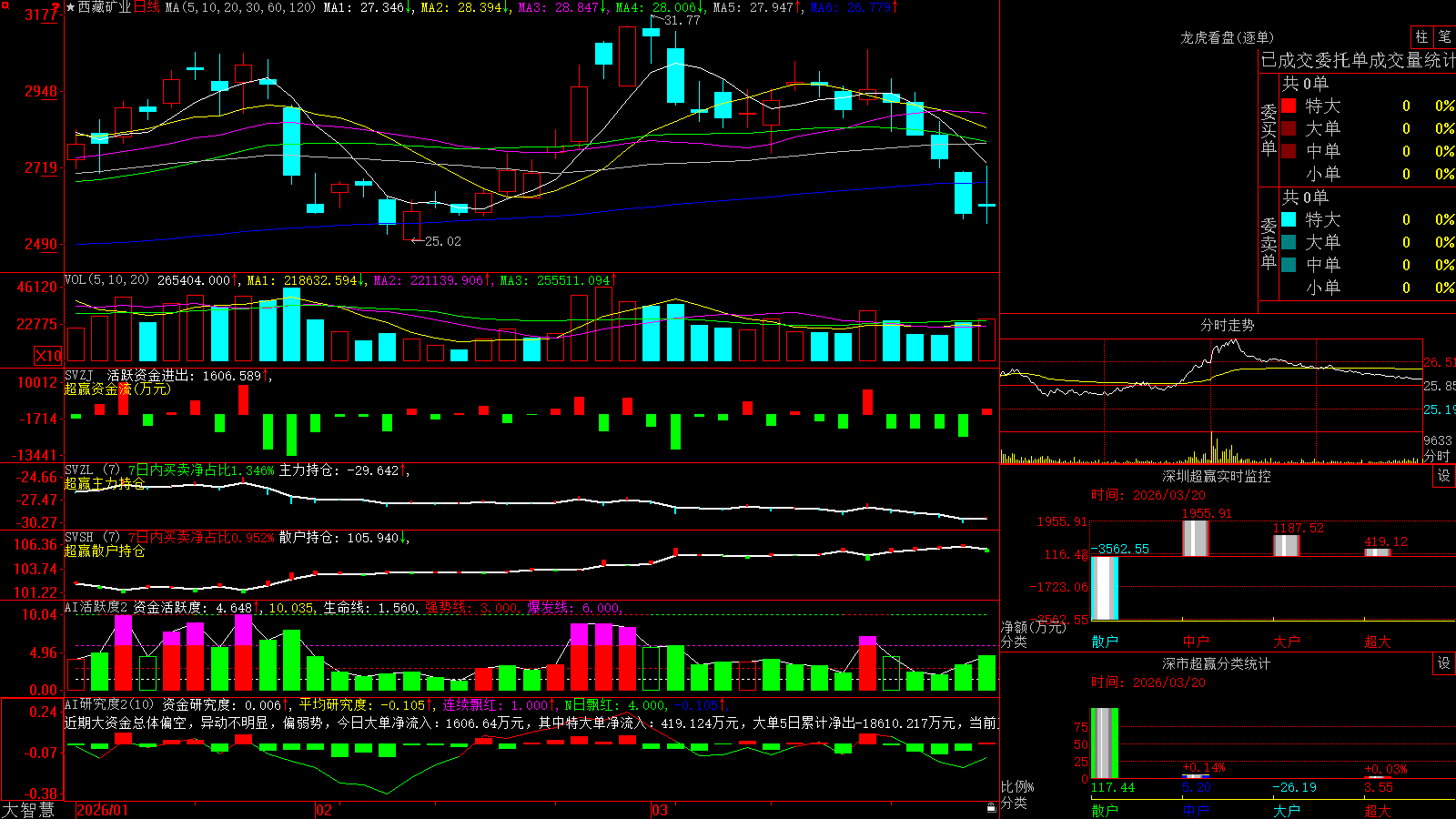The width and height of the screenshot is (1456, 819).
Task: Click the 超大 category under 深市超赢分类统计
Action: pyautogui.click(x=1378, y=811)
